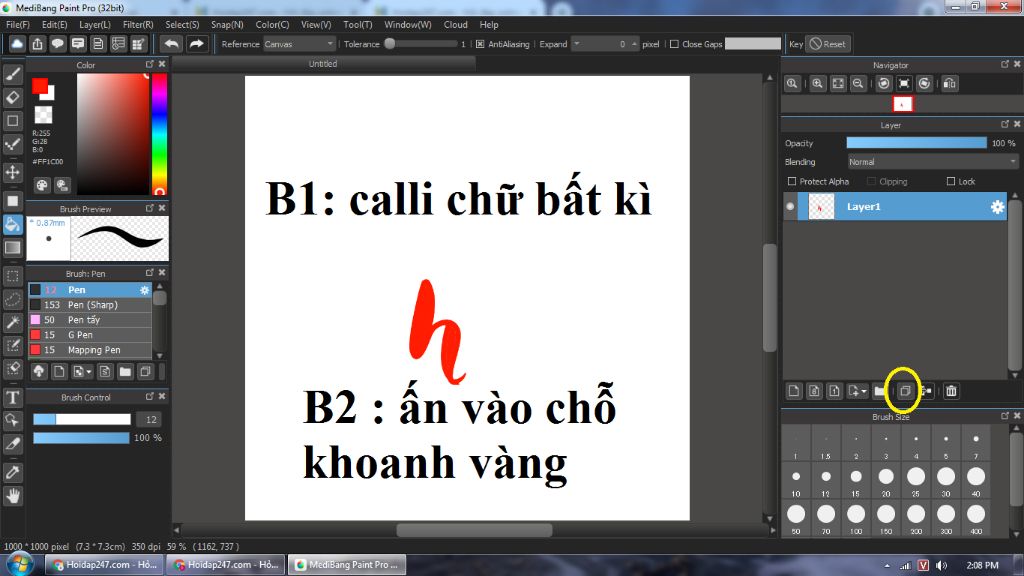Delete layer with trash icon
The height and width of the screenshot is (576, 1024).
coord(951,391)
